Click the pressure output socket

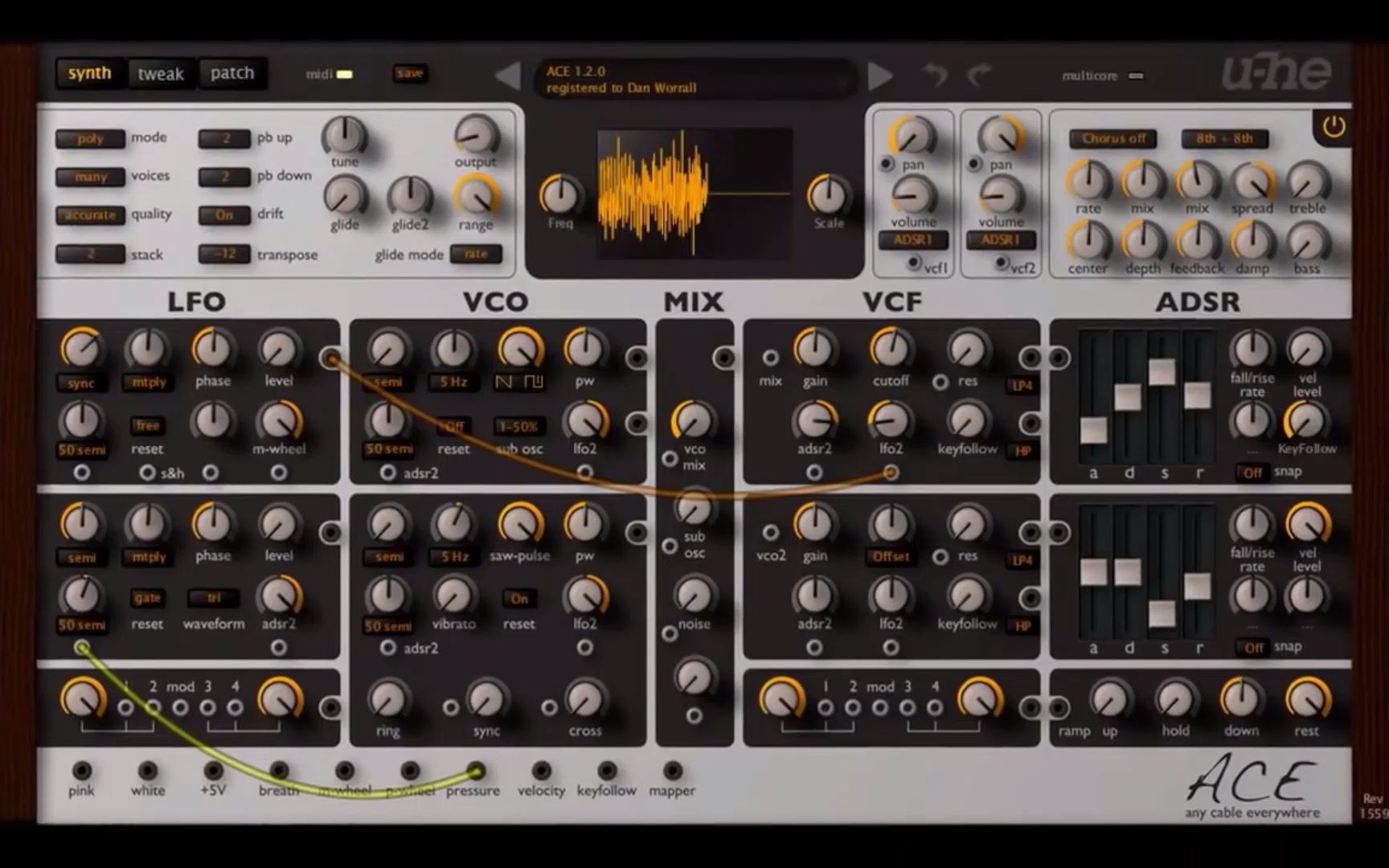point(476,770)
